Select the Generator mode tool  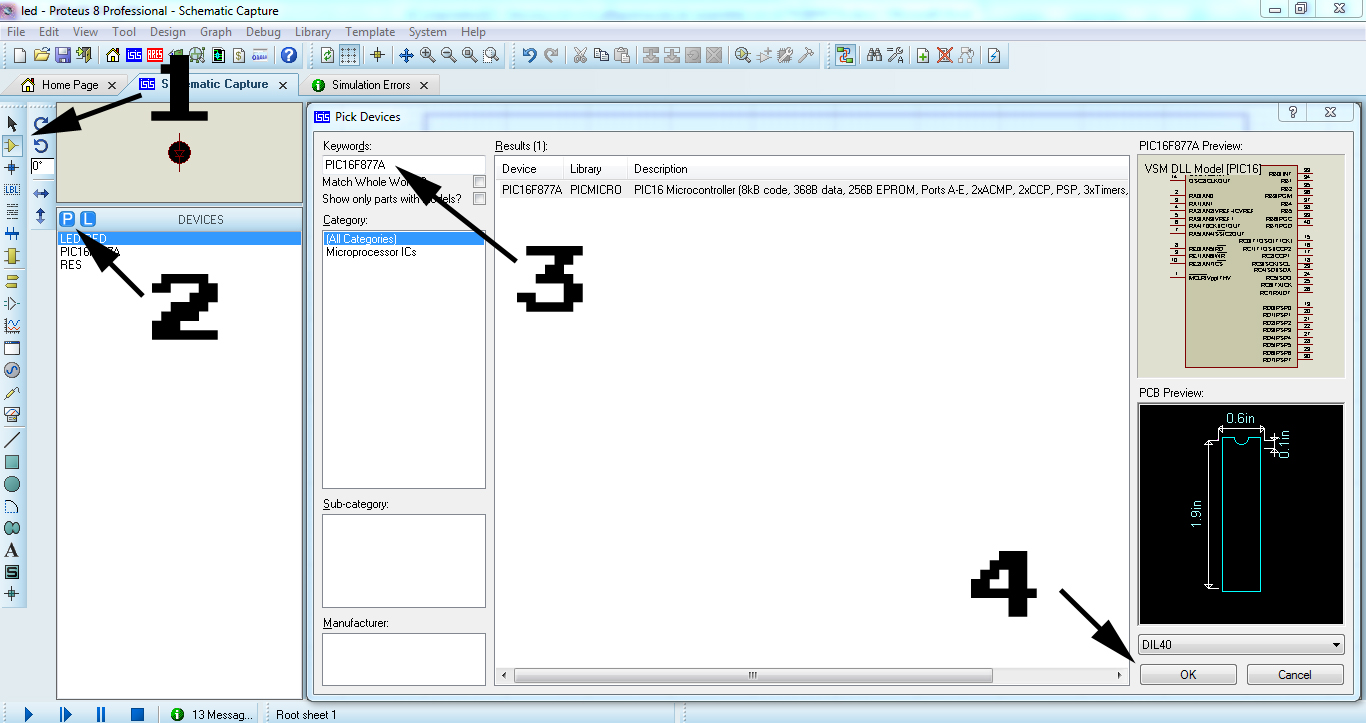coord(12,370)
